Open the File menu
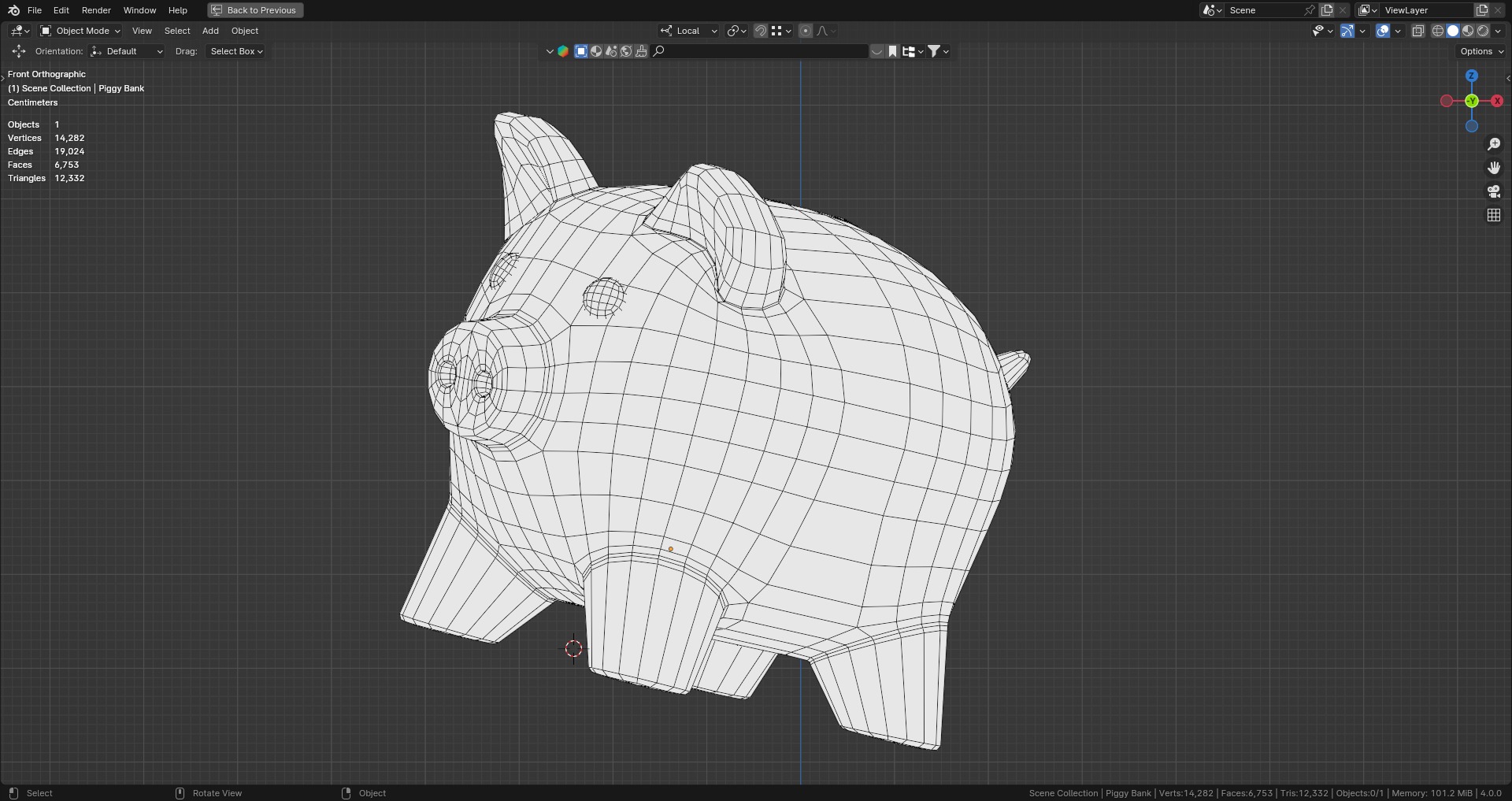This screenshot has height=801, width=1512. [35, 10]
